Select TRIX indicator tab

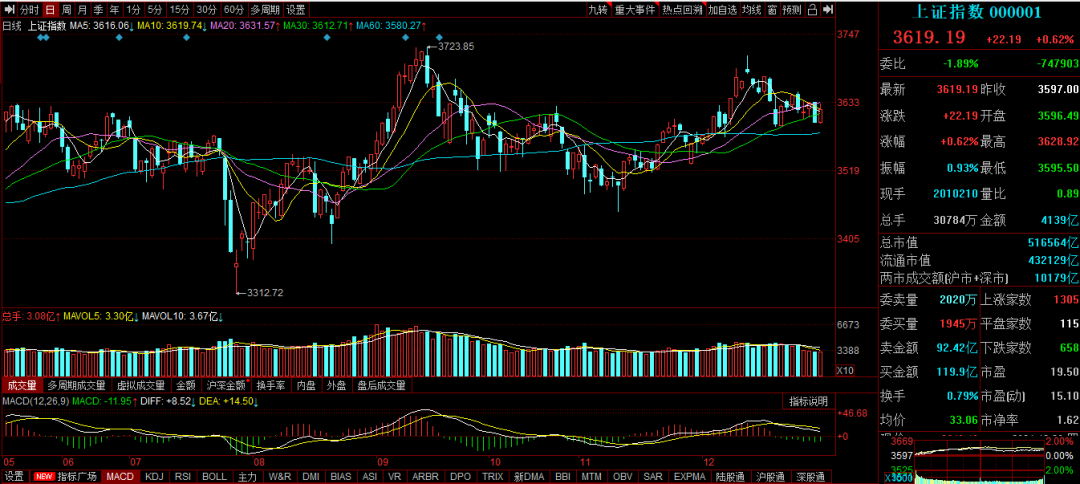(492, 476)
